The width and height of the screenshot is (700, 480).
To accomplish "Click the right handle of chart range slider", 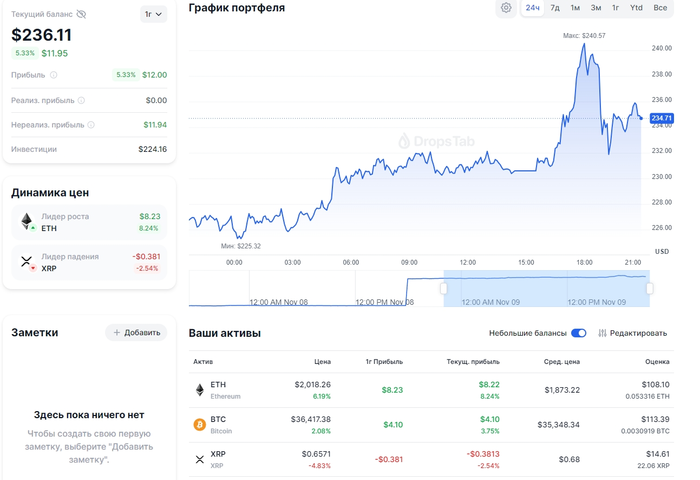I will pos(649,288).
